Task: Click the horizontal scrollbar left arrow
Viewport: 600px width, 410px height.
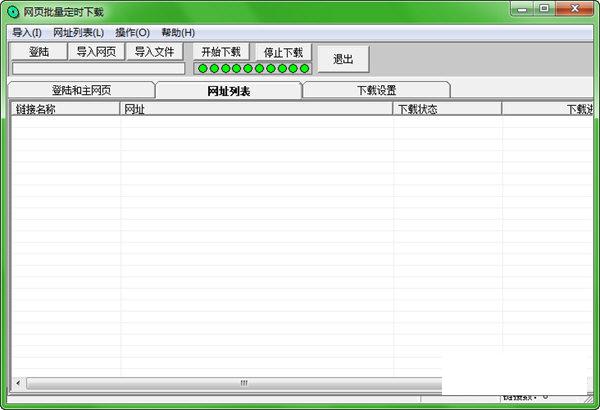Action: pos(17,383)
